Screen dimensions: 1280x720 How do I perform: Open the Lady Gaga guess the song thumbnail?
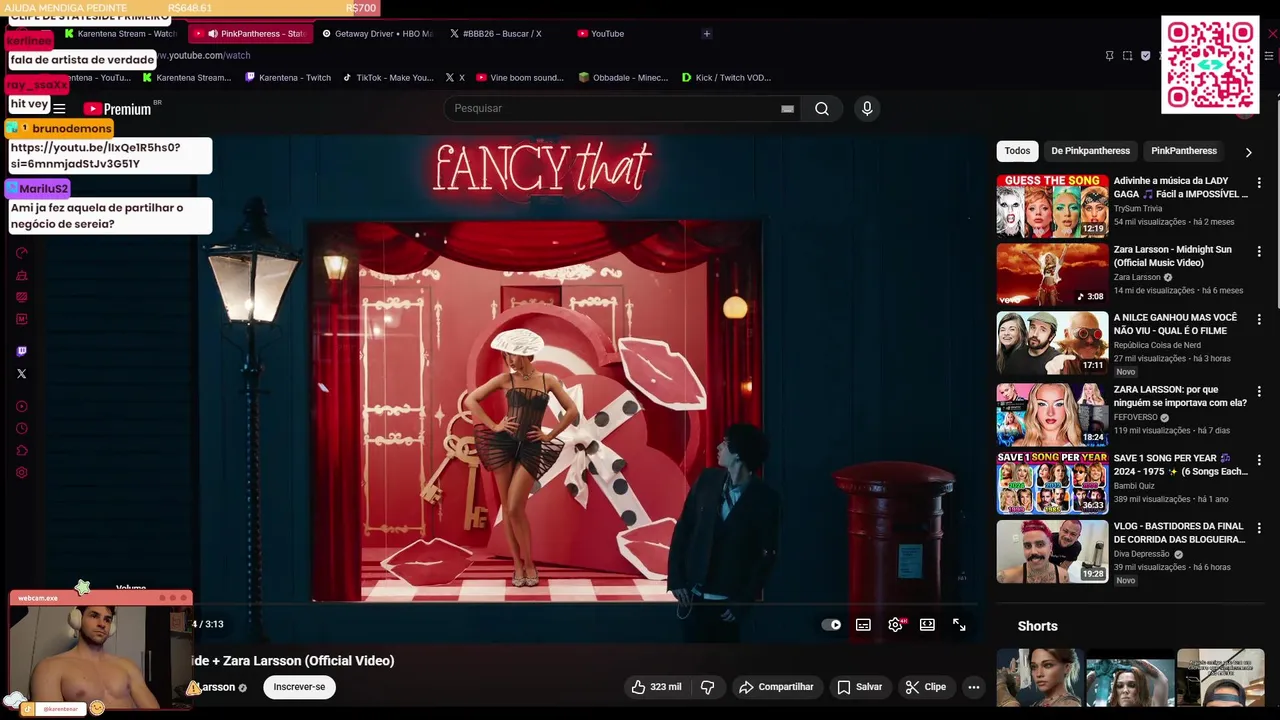click(1052, 206)
